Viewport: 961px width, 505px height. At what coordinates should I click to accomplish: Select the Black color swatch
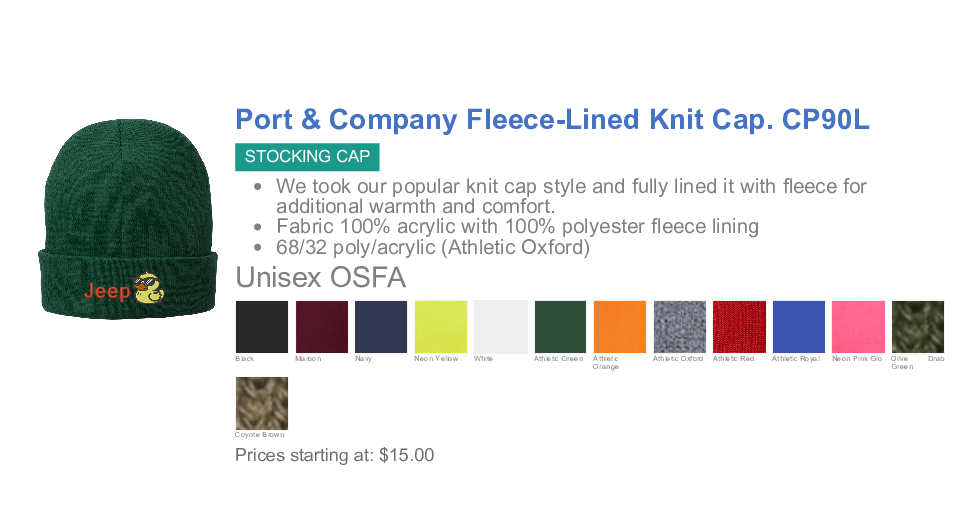pos(261,327)
